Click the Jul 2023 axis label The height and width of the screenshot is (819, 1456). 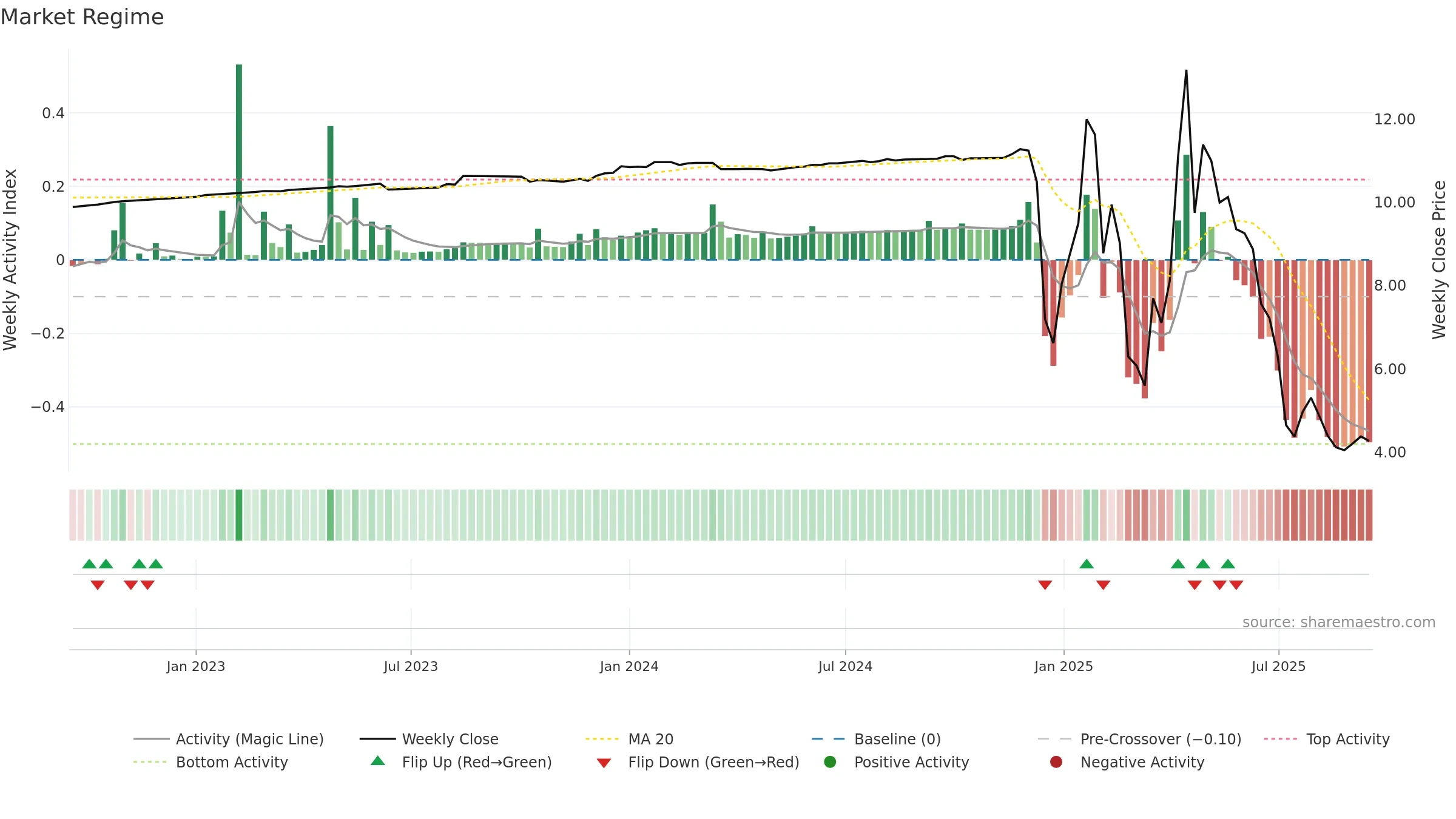click(411, 667)
